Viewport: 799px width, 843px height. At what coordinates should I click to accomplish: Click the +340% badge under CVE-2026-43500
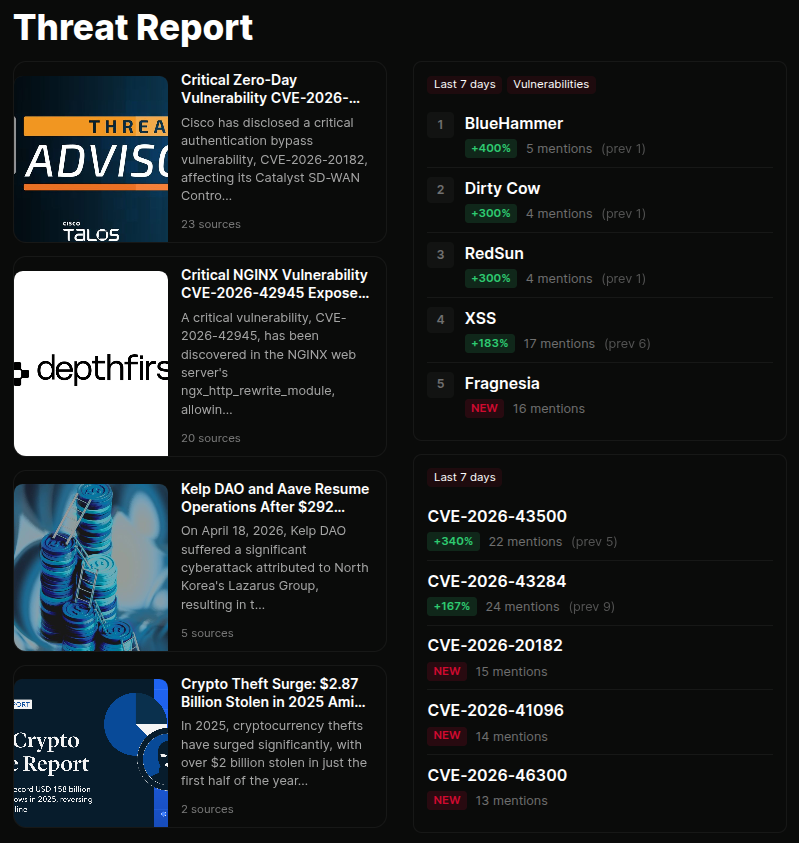tap(453, 541)
